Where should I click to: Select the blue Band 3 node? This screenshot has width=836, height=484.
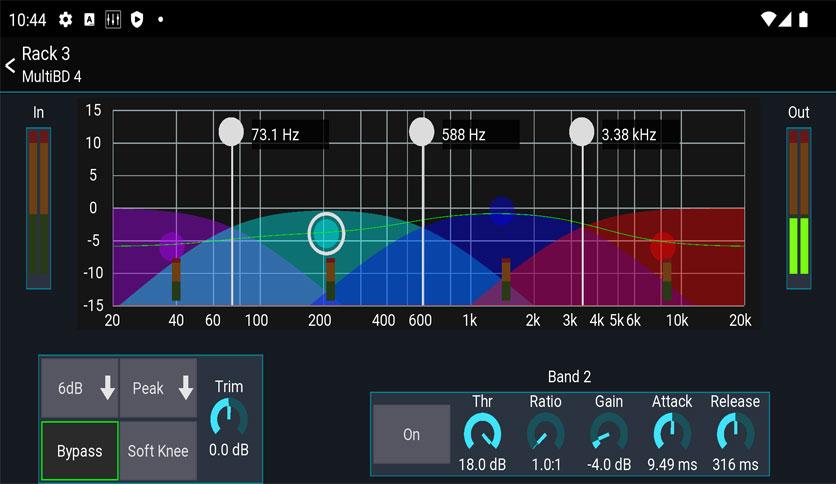pos(501,209)
